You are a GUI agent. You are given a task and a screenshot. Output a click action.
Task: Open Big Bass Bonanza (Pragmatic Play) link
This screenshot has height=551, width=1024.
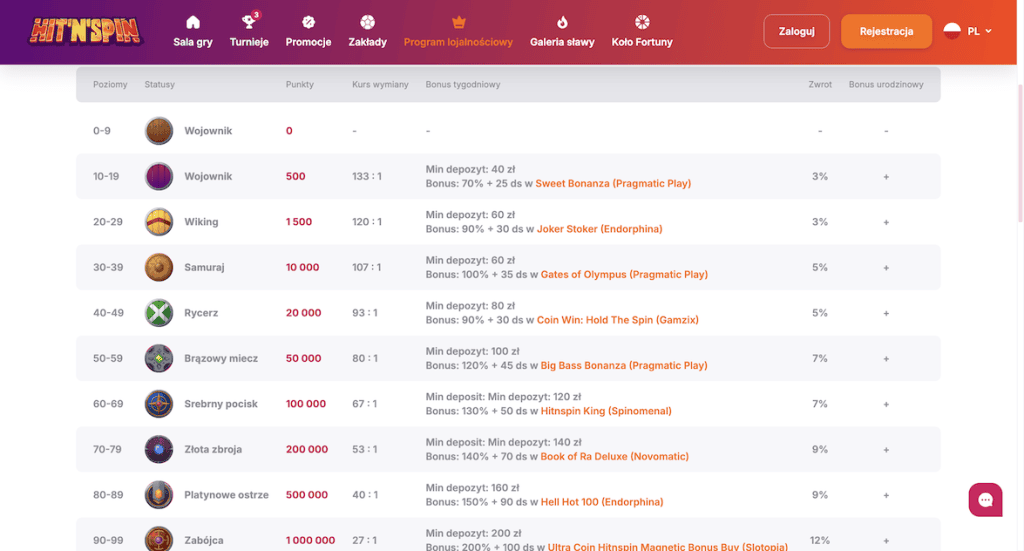coord(624,366)
